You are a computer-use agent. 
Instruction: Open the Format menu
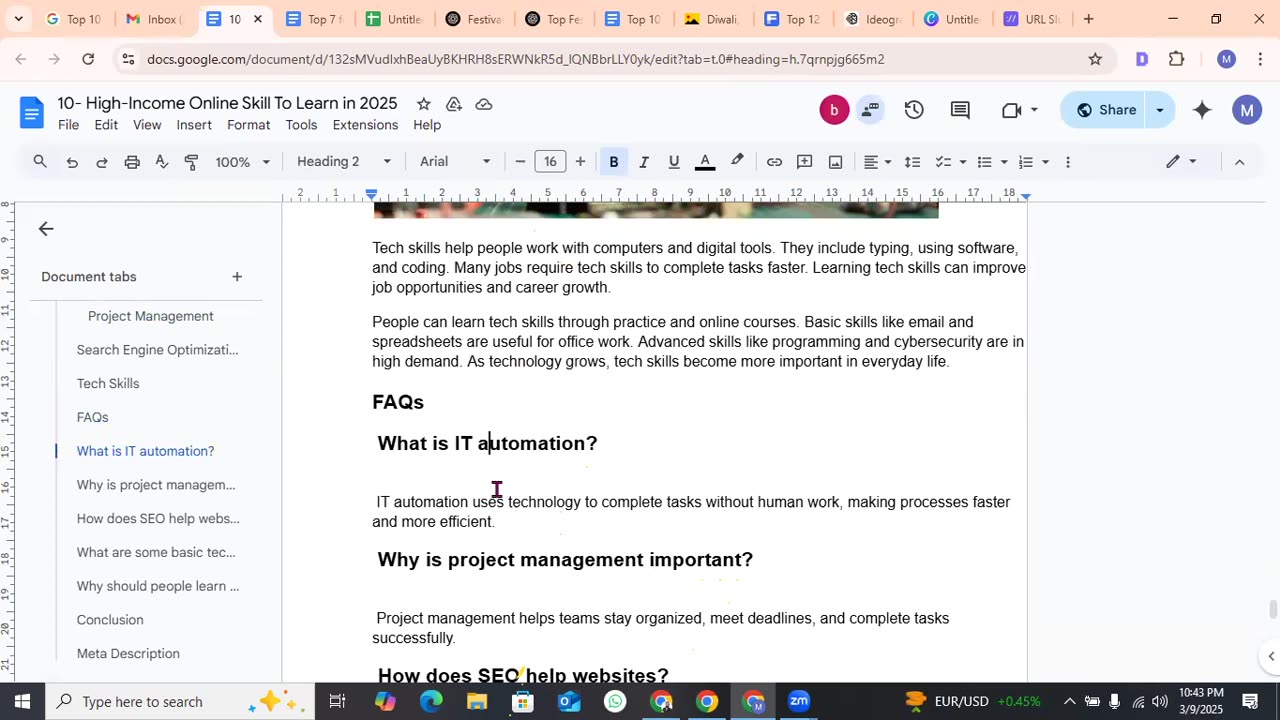click(x=248, y=125)
